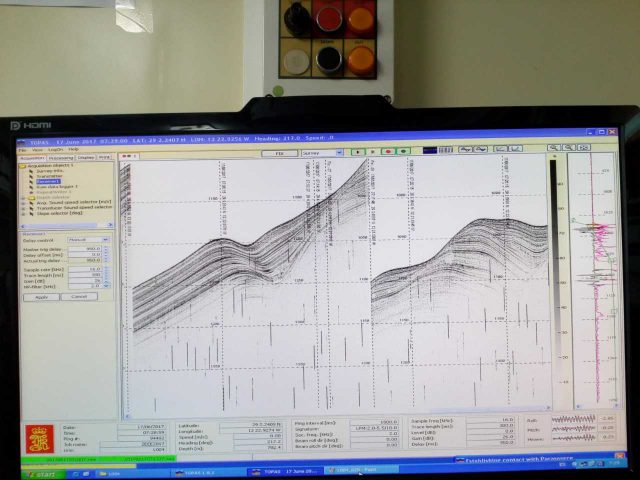This screenshot has height=480, width=640.
Task: Open the File menu
Action: 23,149
